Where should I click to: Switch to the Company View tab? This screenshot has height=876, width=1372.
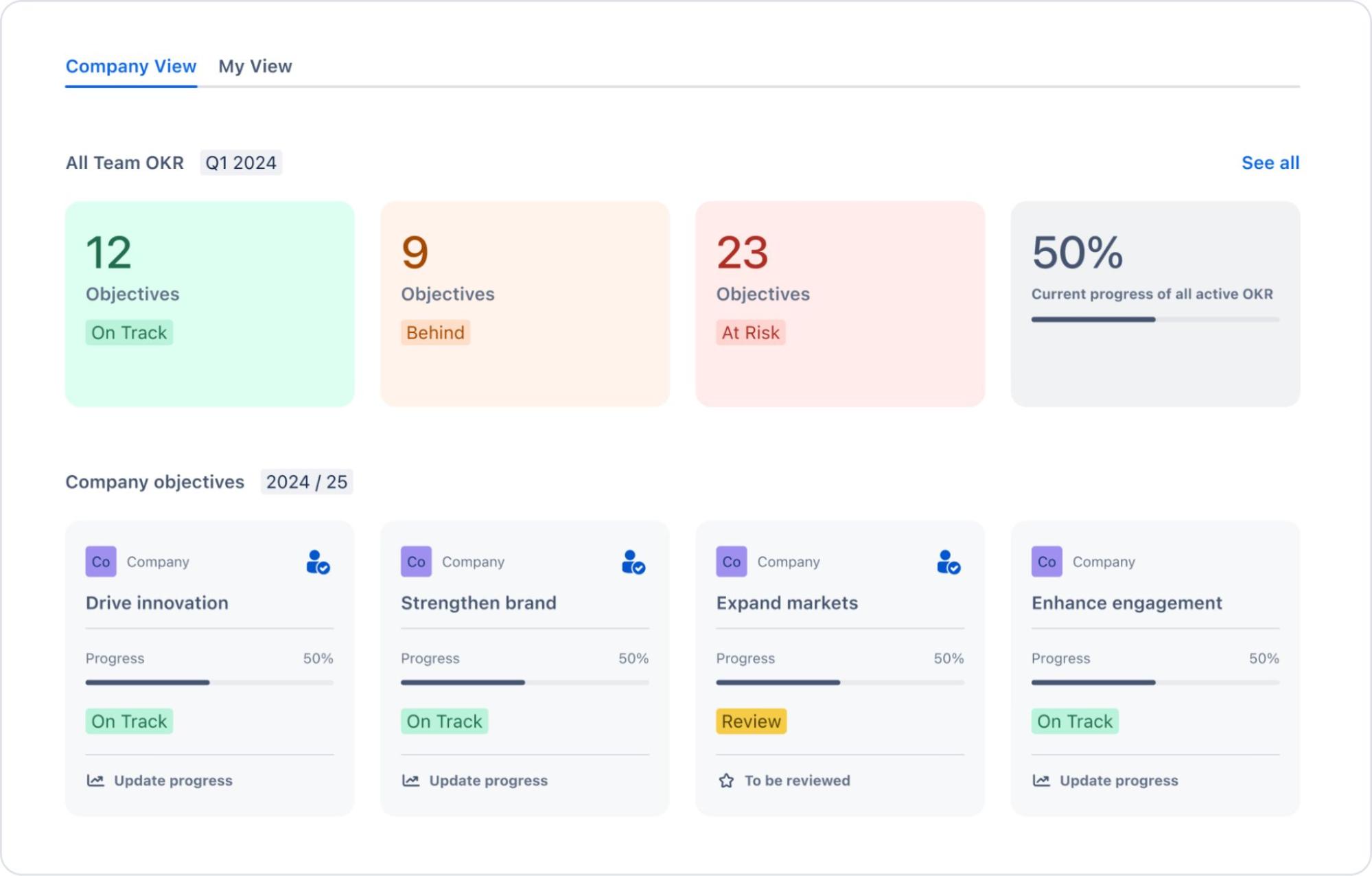click(x=130, y=67)
